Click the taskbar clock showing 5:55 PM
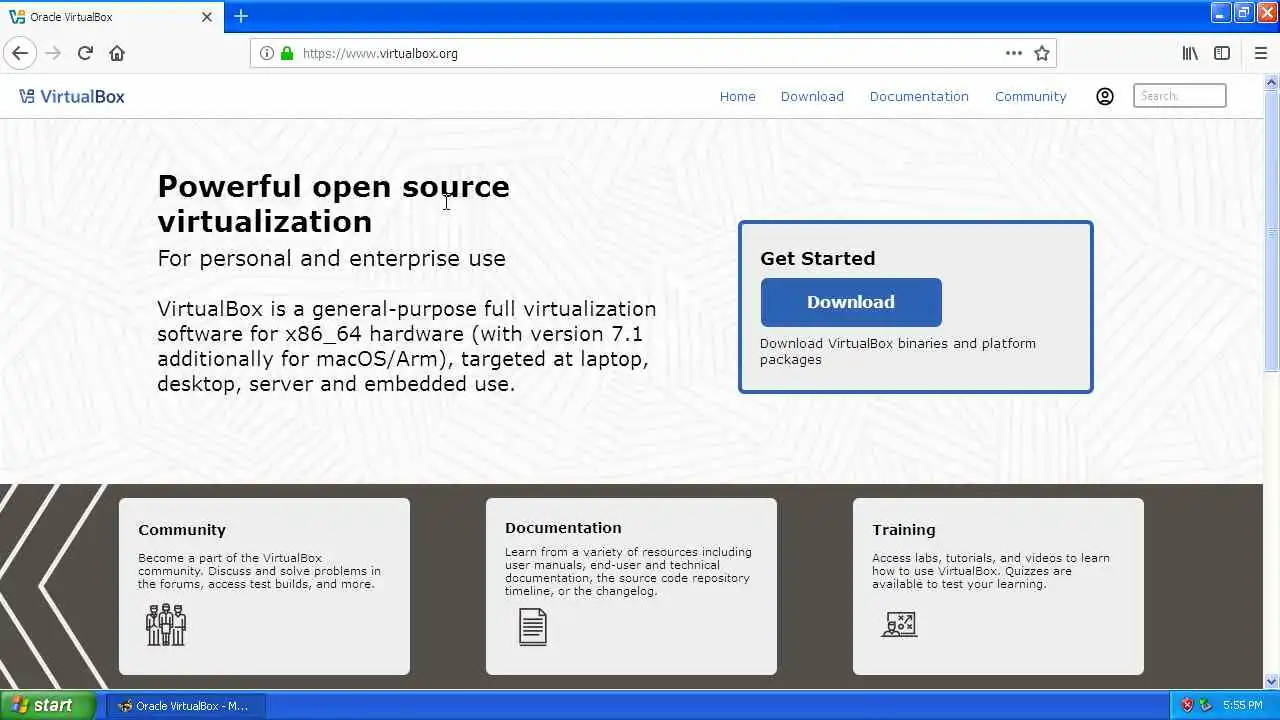 [1242, 705]
